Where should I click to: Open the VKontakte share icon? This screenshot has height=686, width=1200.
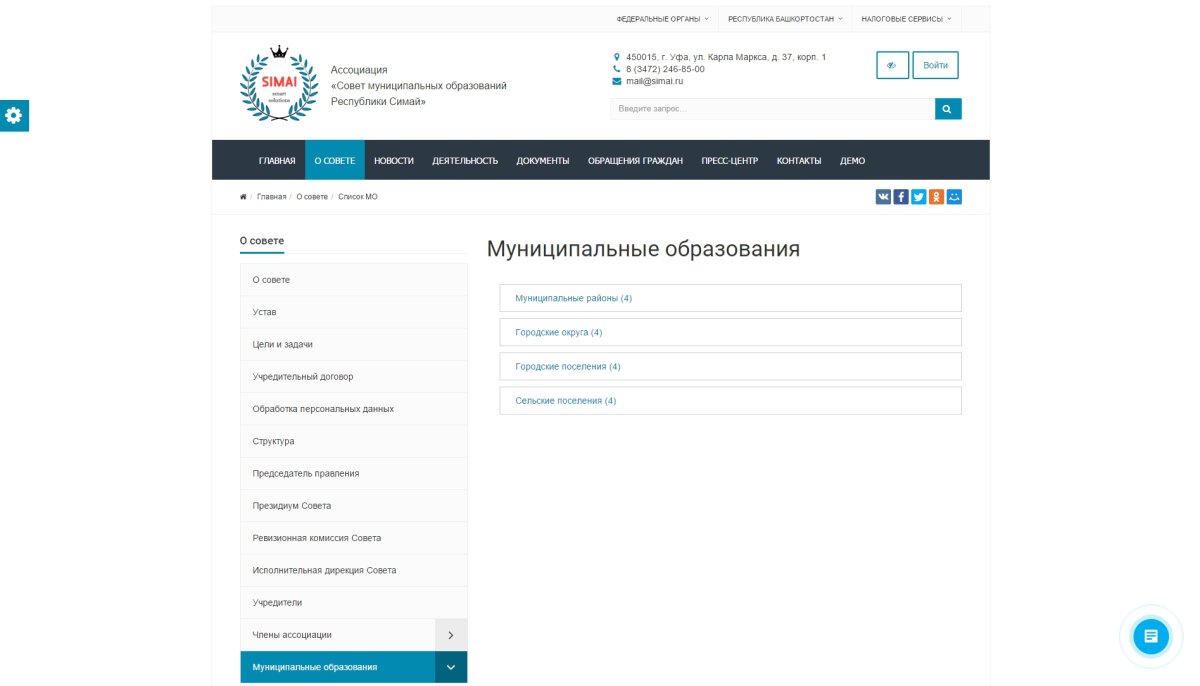pos(882,196)
